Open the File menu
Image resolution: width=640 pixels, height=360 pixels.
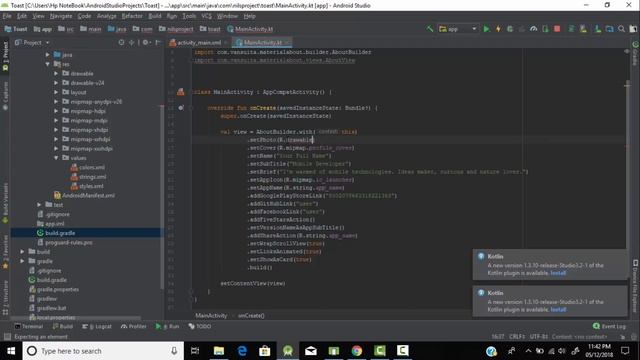coord(7,16)
